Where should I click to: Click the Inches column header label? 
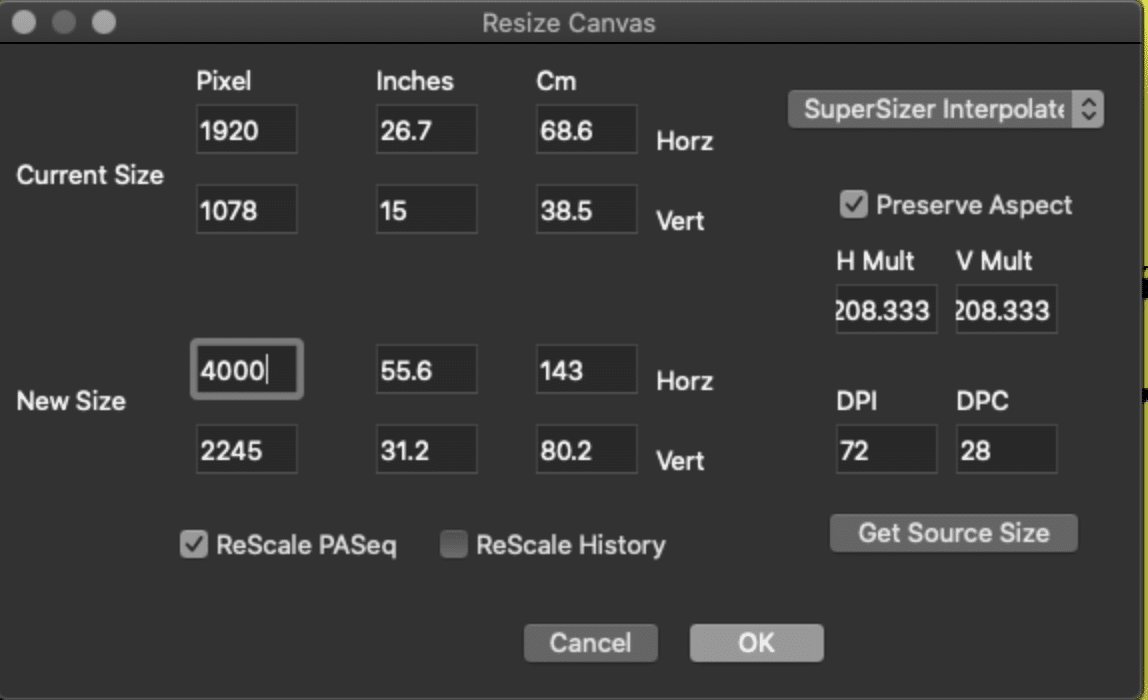point(414,81)
